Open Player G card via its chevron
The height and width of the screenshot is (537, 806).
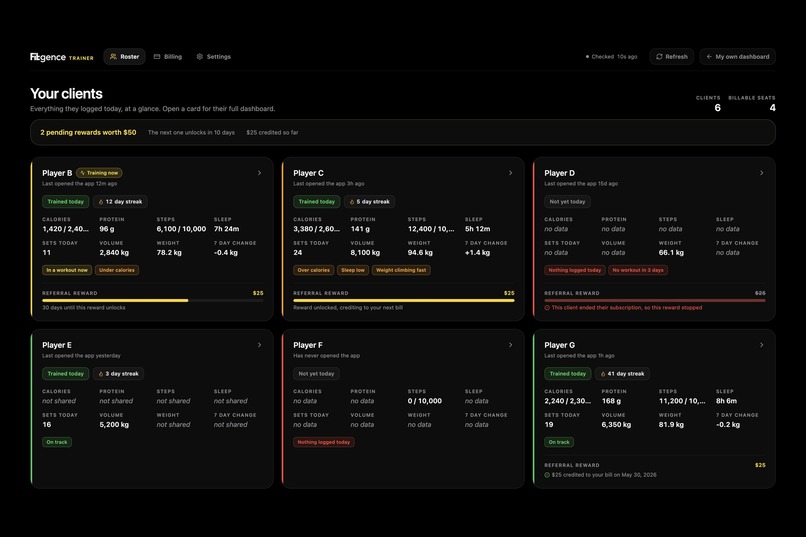tap(761, 345)
